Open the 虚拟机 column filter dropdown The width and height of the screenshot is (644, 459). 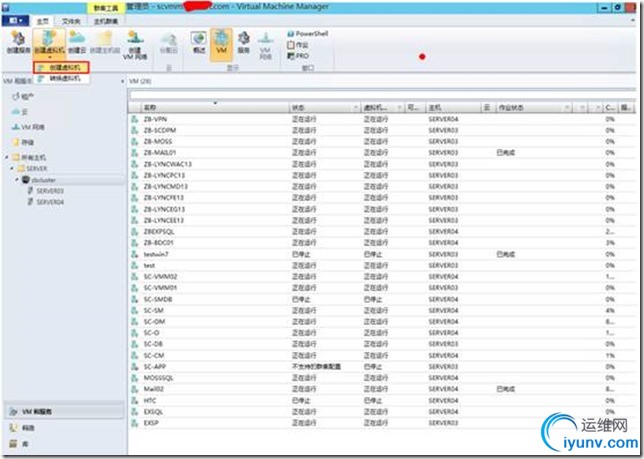[399, 108]
